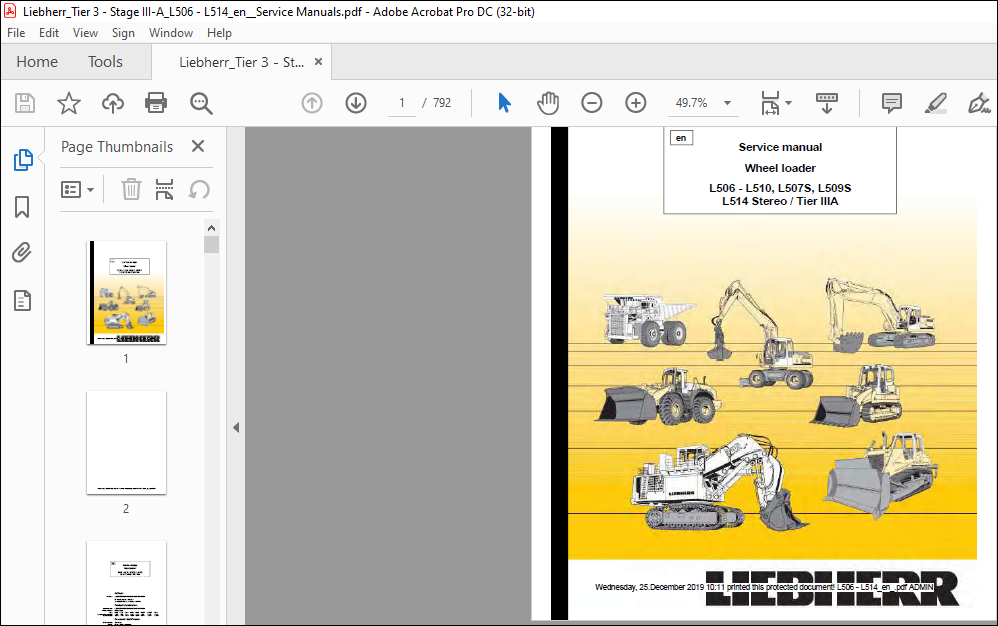Select the Highlight text tool
The width and height of the screenshot is (998, 626).
(936, 103)
